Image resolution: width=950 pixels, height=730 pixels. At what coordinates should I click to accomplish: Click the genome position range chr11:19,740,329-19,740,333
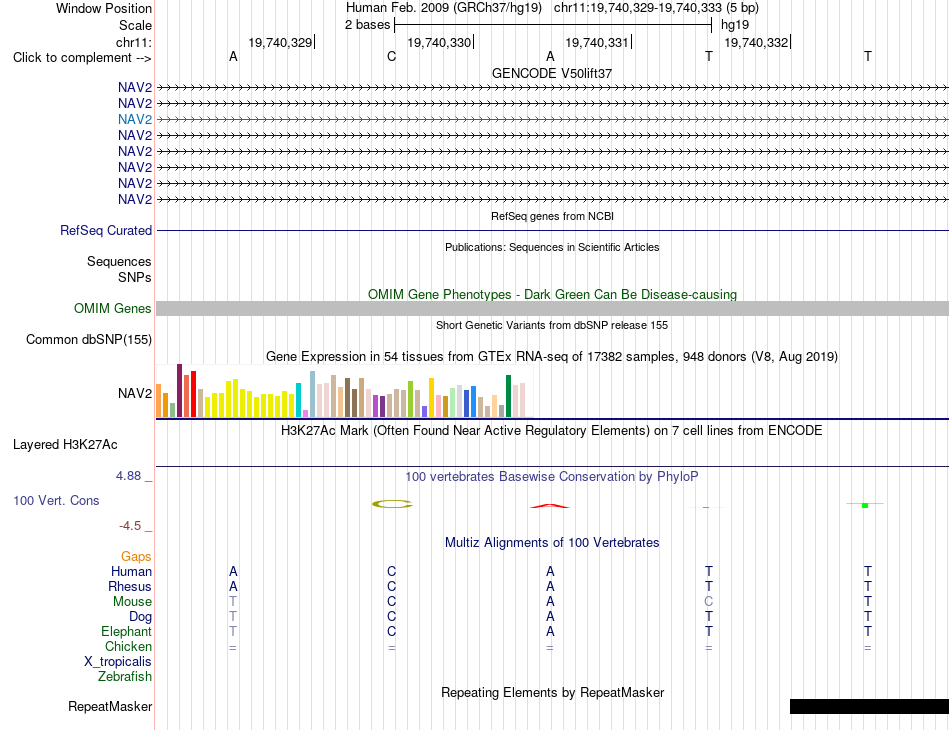(638, 8)
